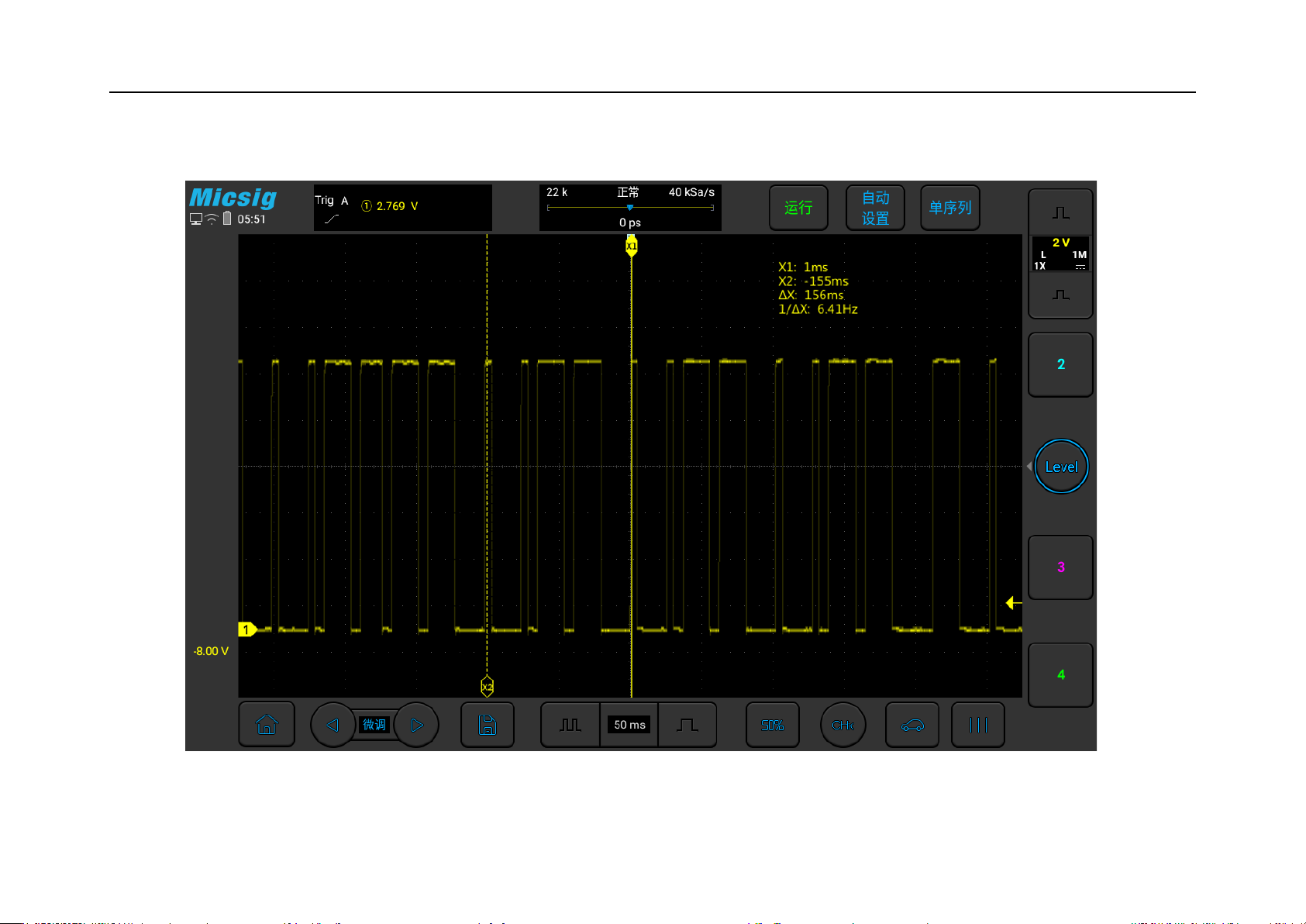Click the 0 ps delay value
The height and width of the screenshot is (924, 1306).
pos(630,222)
